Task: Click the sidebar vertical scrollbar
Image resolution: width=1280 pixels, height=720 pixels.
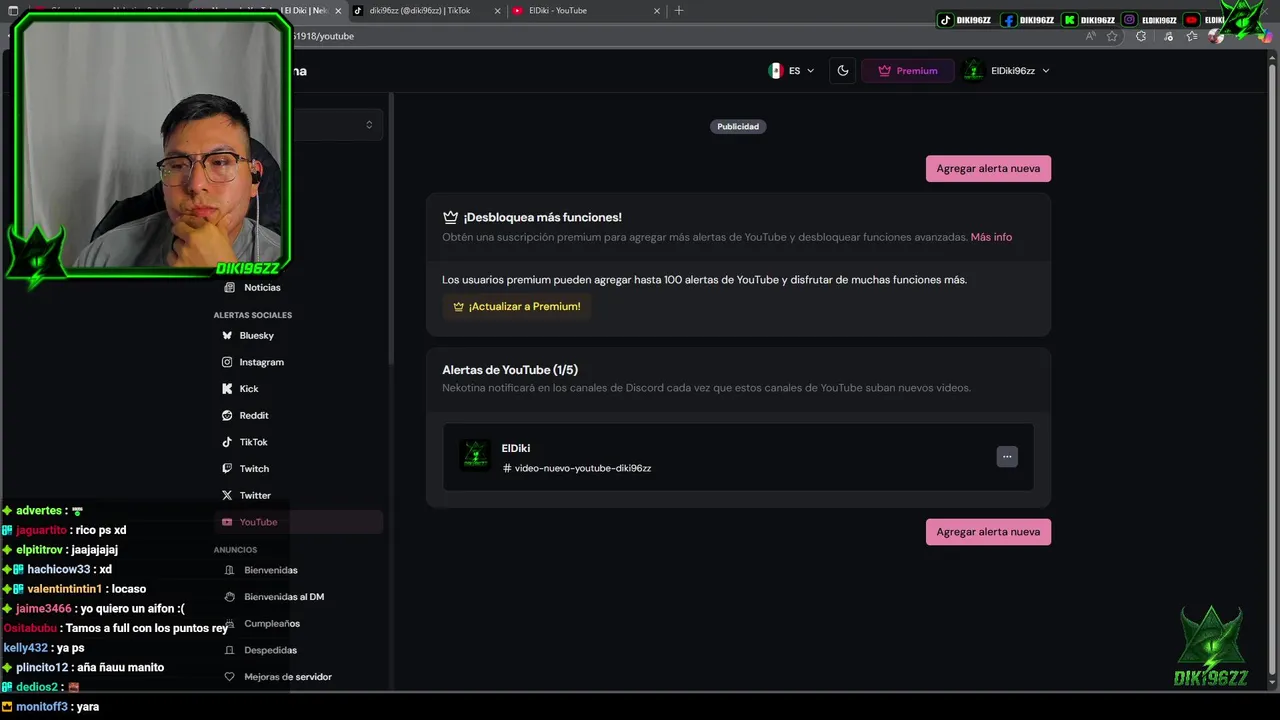Action: 391,230
